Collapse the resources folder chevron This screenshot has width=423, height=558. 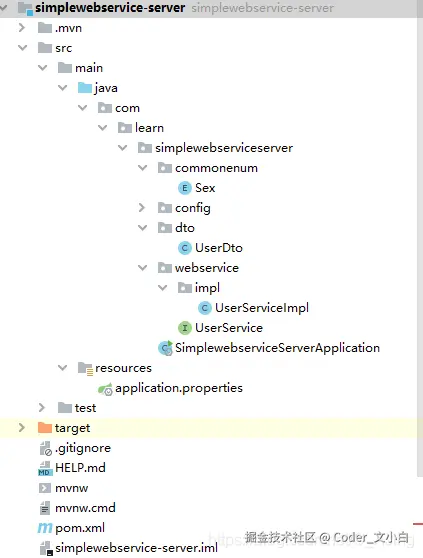[x=62, y=368]
